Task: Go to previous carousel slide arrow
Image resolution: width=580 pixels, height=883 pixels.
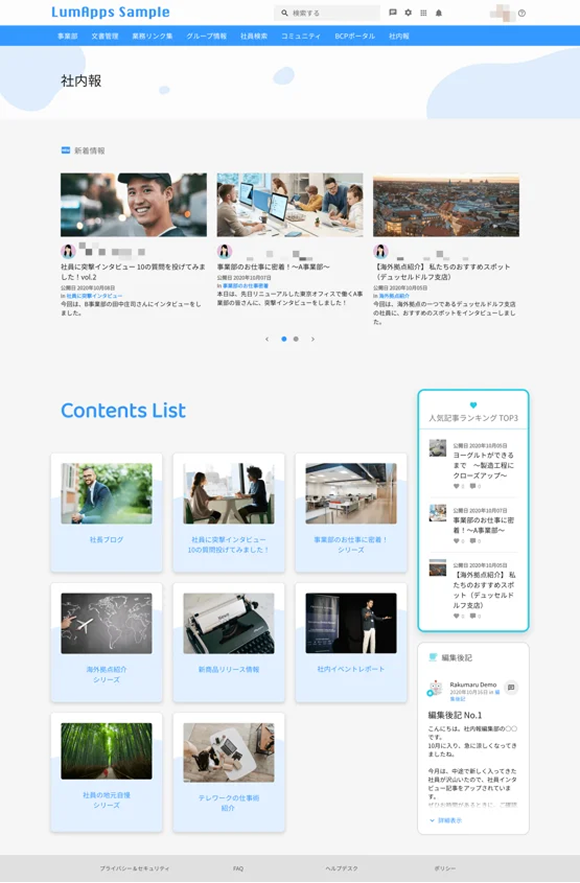Action: [267, 339]
